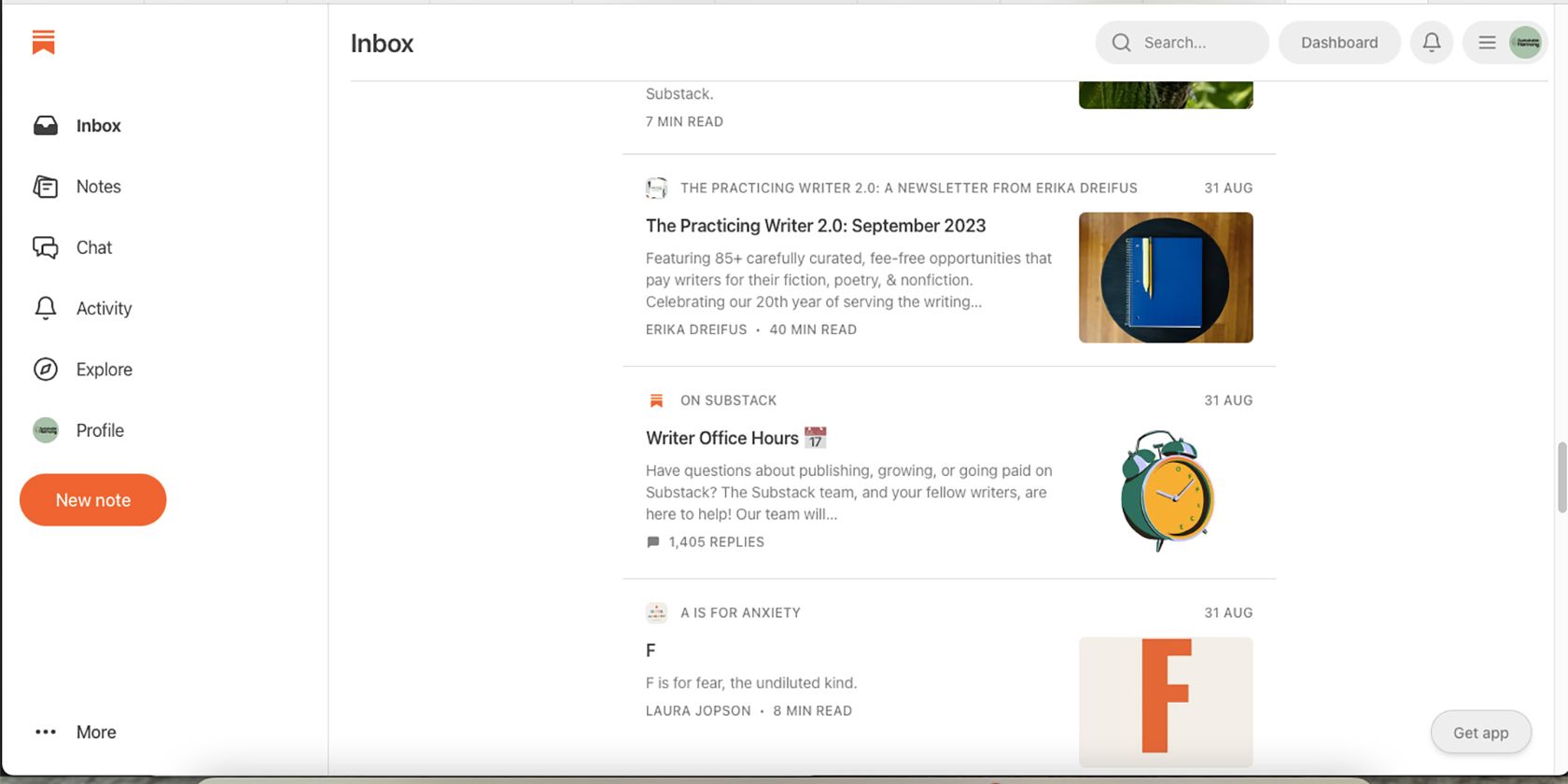The height and width of the screenshot is (784, 1568).
Task: Open the Dashboard button
Action: click(x=1338, y=42)
